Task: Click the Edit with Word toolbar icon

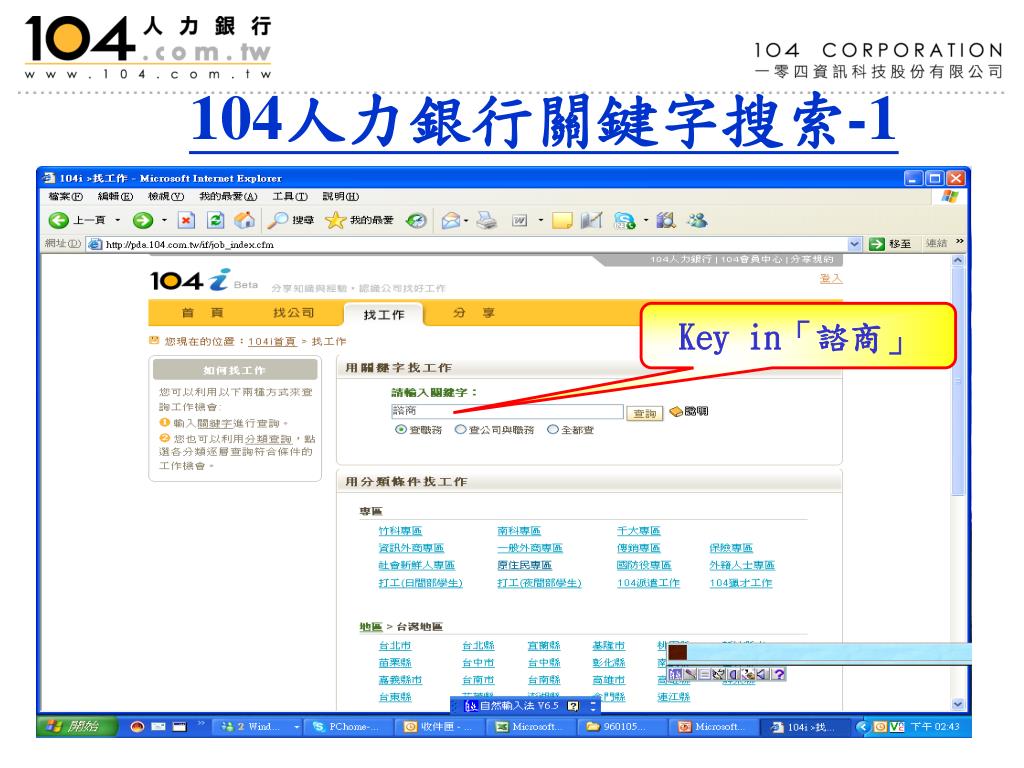Action: pyautogui.click(x=520, y=221)
